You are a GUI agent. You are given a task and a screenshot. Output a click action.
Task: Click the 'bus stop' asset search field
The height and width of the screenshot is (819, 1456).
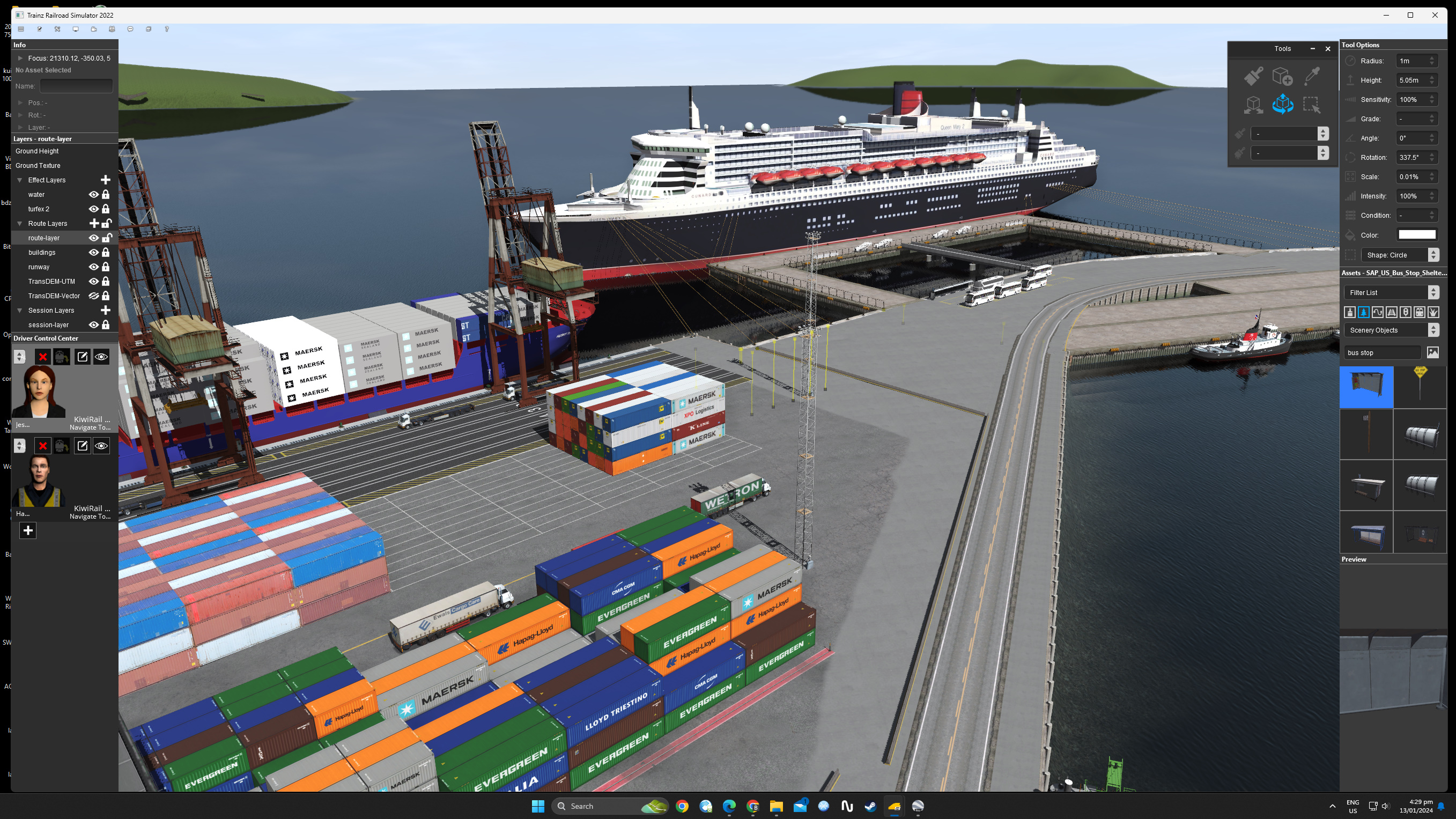tap(1382, 353)
